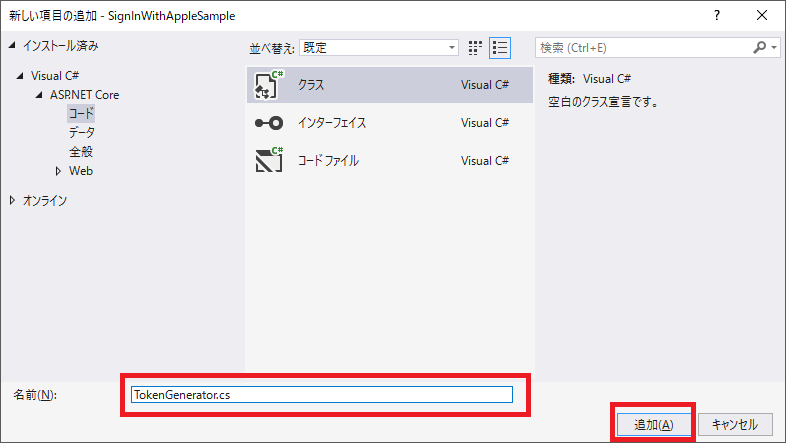Select the オンライン tree item
This screenshot has height=443, width=786.
[x=45, y=200]
